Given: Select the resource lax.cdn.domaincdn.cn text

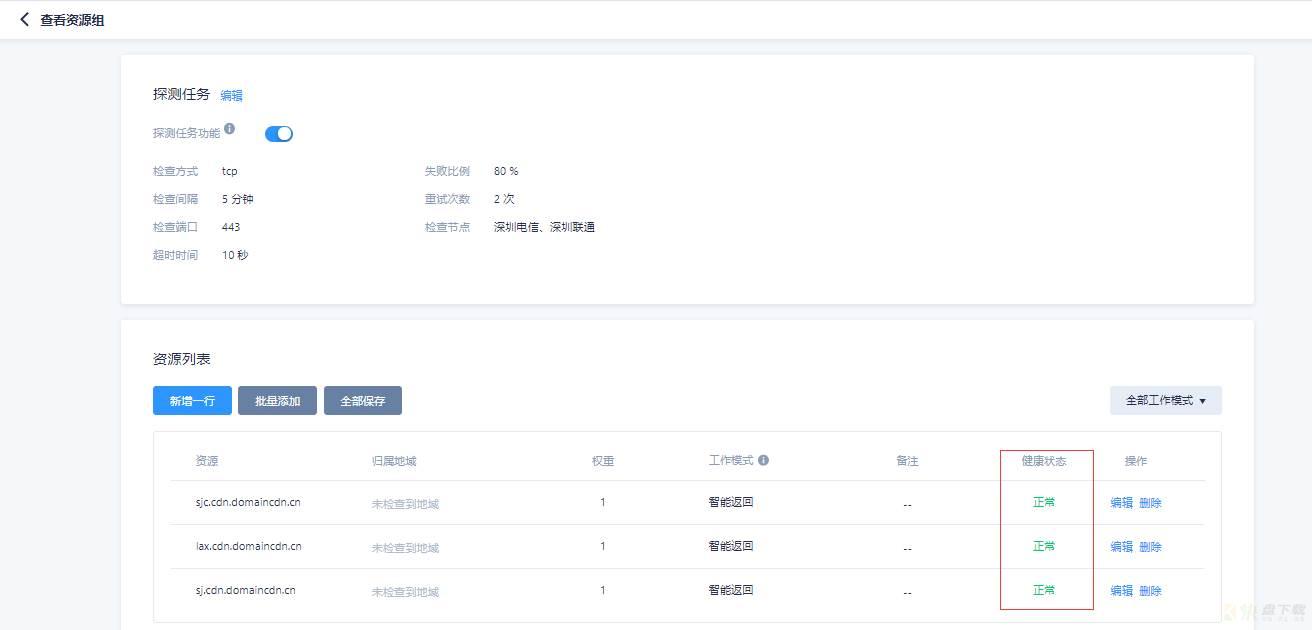Looking at the screenshot, I should click(x=248, y=546).
